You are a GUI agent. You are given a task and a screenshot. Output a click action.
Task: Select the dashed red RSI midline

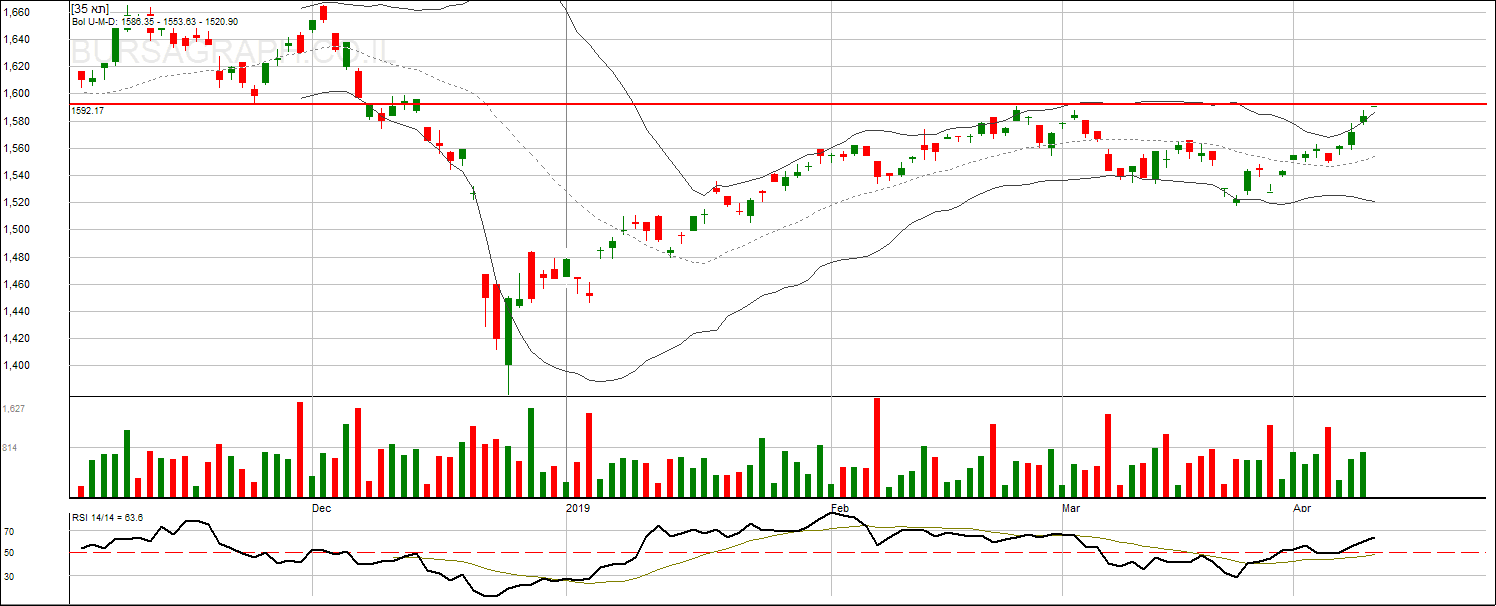point(778,552)
